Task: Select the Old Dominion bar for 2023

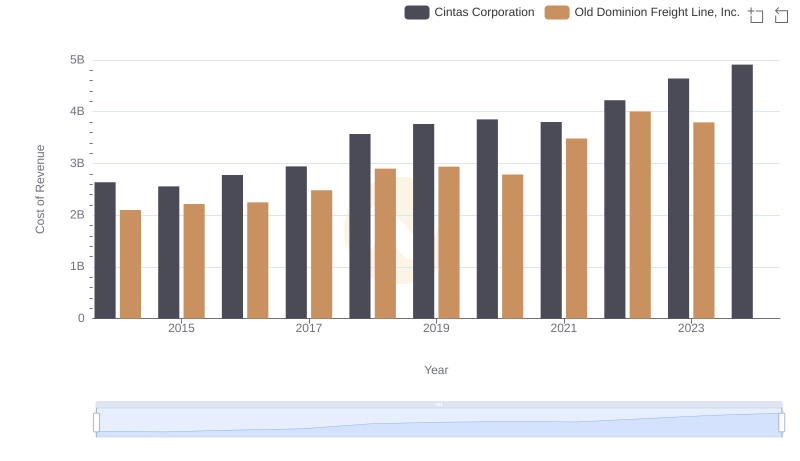Action: coord(704,220)
